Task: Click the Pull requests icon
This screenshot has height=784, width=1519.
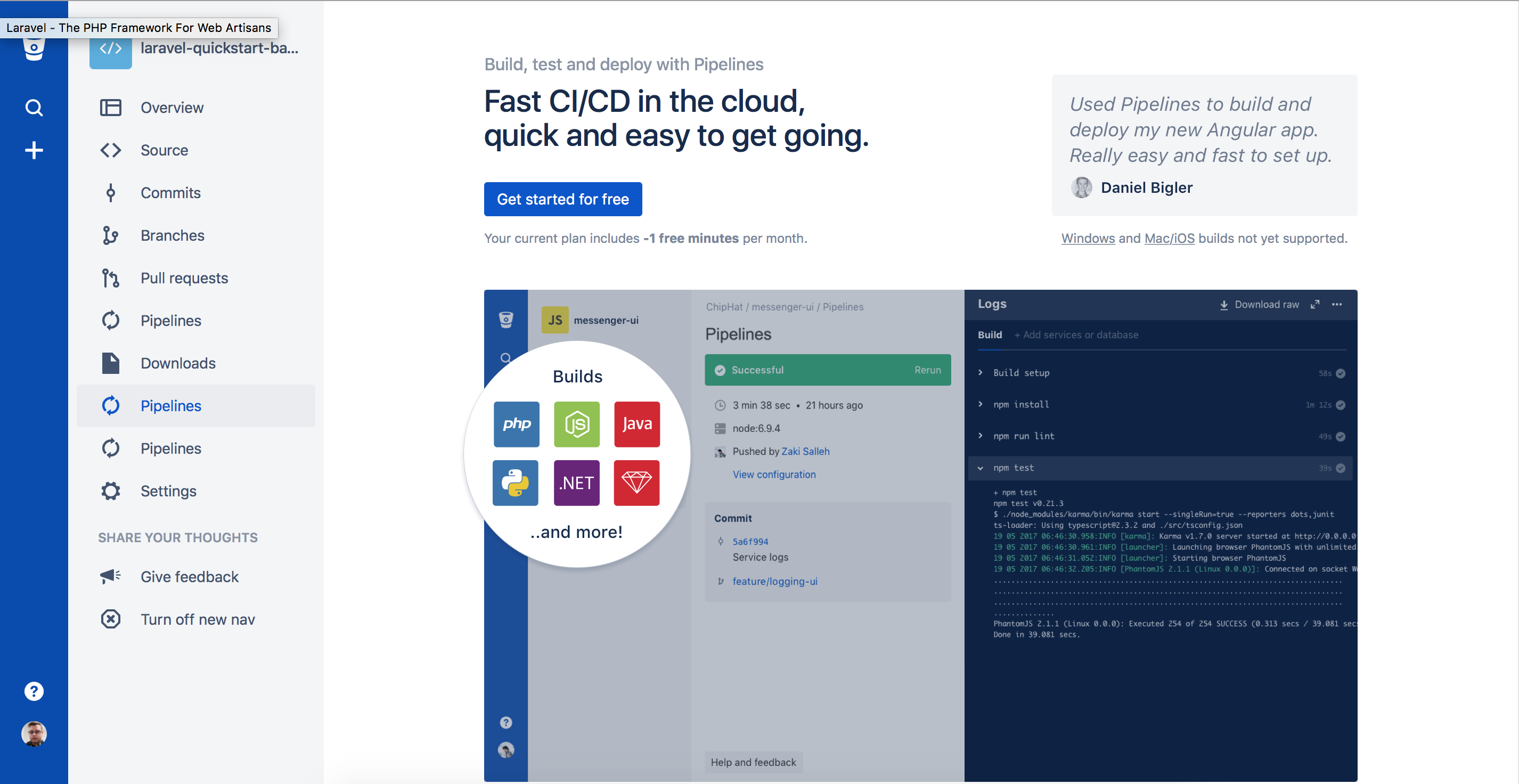Action: pos(110,277)
